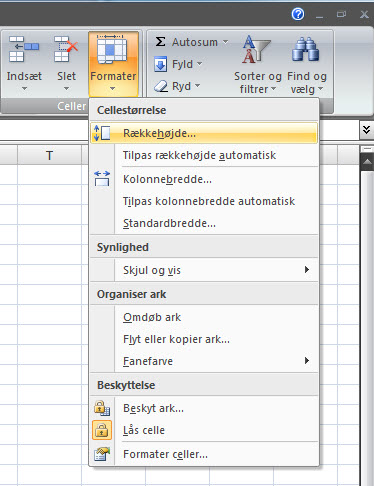Restore the workbook window
The width and height of the screenshot is (374, 486).
pyautogui.click(x=341, y=14)
